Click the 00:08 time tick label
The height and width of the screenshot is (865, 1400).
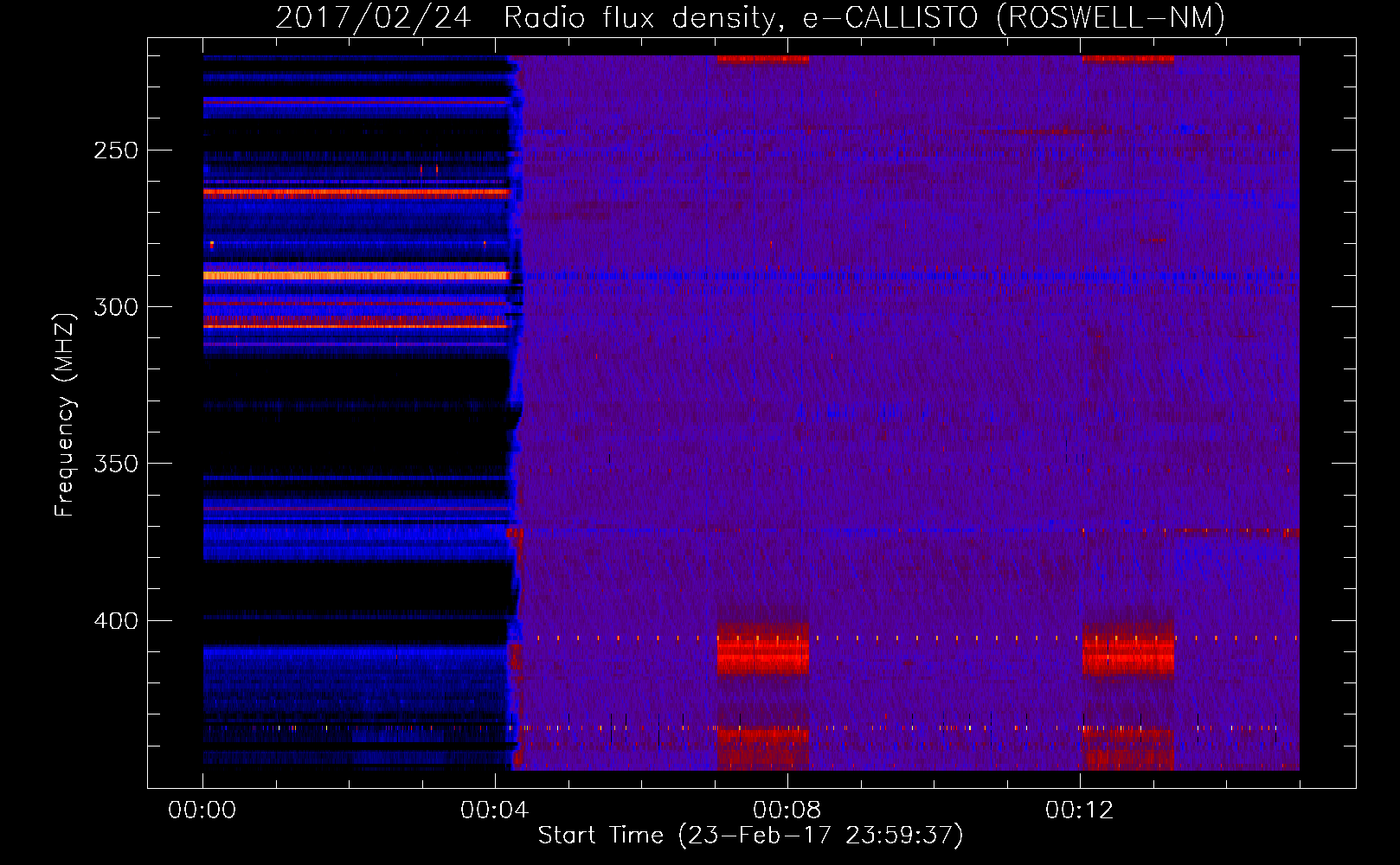(x=787, y=811)
